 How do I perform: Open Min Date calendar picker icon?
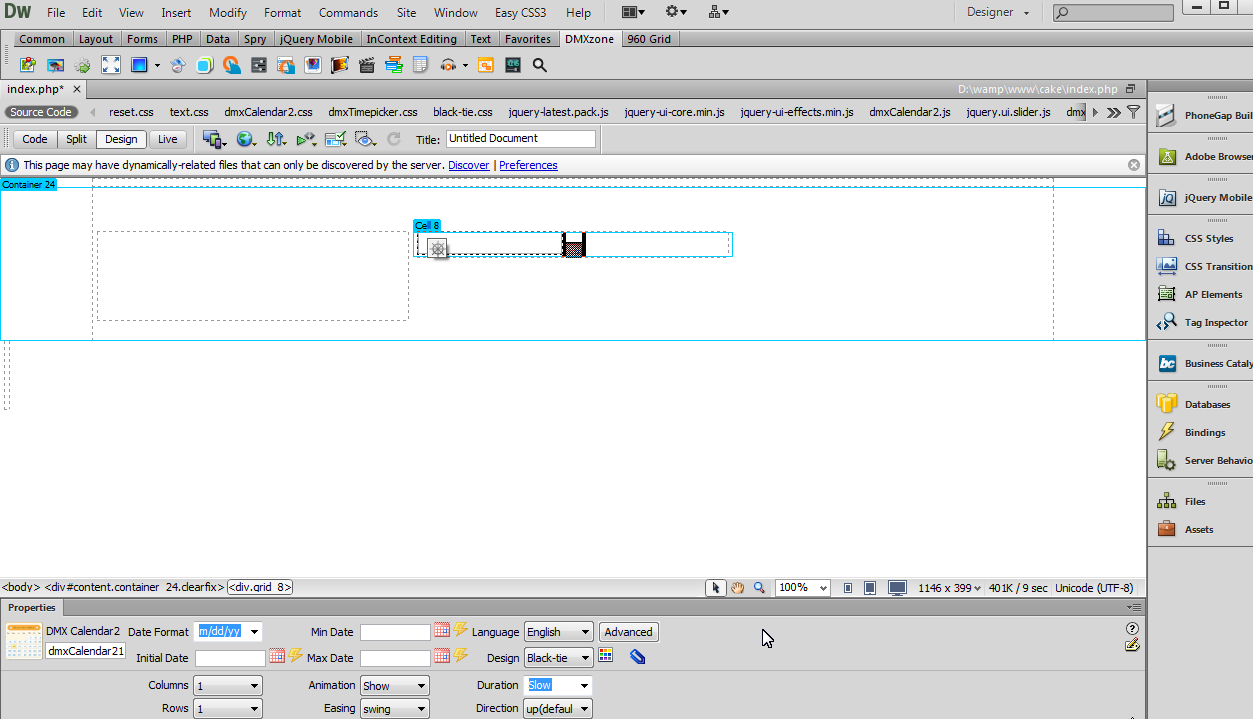[442, 630]
